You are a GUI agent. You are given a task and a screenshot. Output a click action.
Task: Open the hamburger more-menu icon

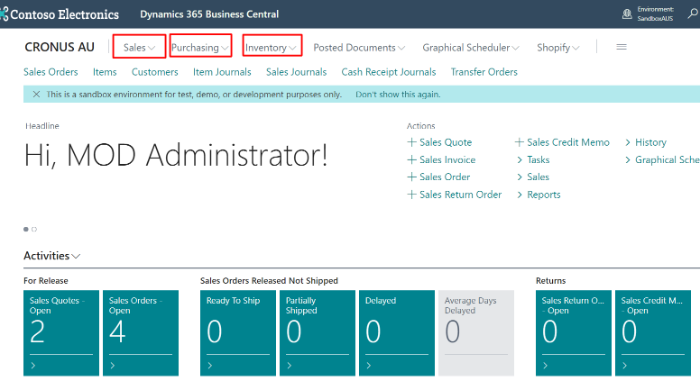tap(621, 47)
